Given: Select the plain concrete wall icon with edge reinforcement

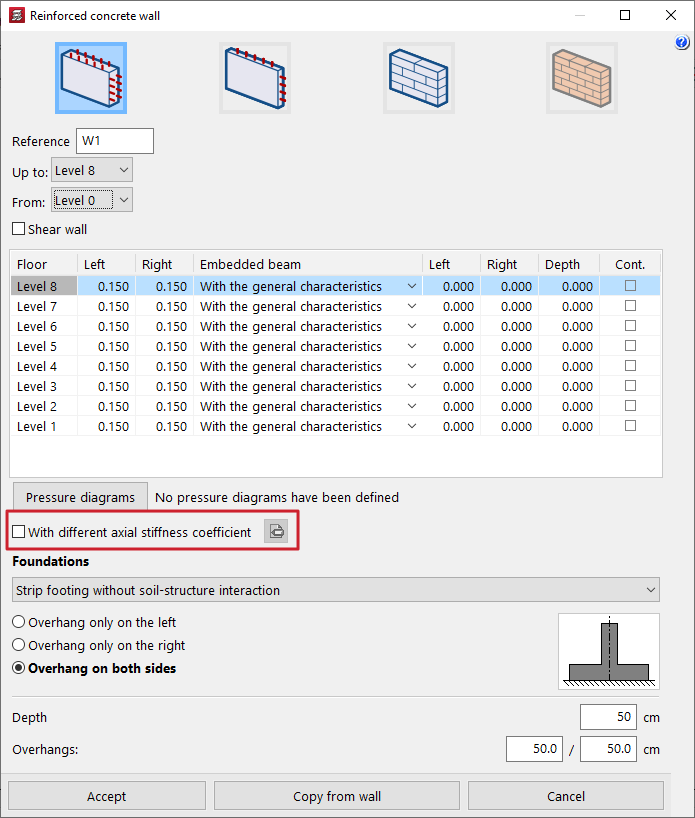Looking at the screenshot, I should point(255,78).
